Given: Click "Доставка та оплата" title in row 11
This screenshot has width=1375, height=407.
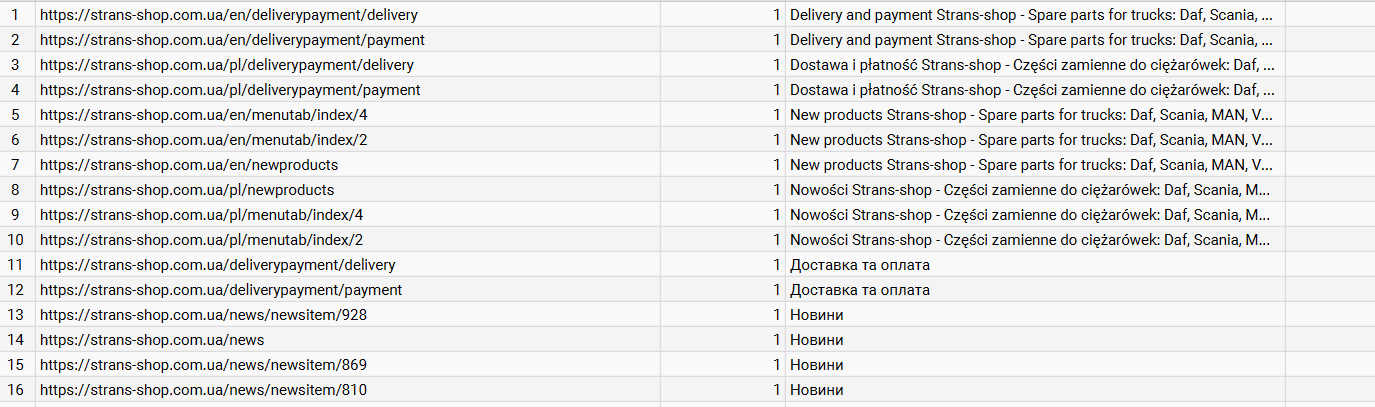Looking at the screenshot, I should [x=860, y=265].
